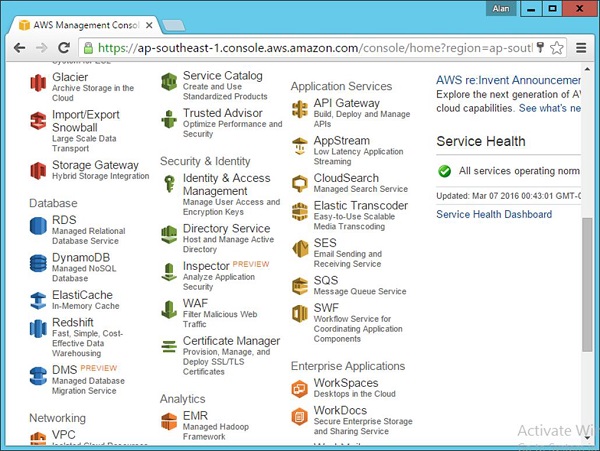The width and height of the screenshot is (600, 451).
Task: Click the scrollbar up arrow
Action: coord(587,69)
